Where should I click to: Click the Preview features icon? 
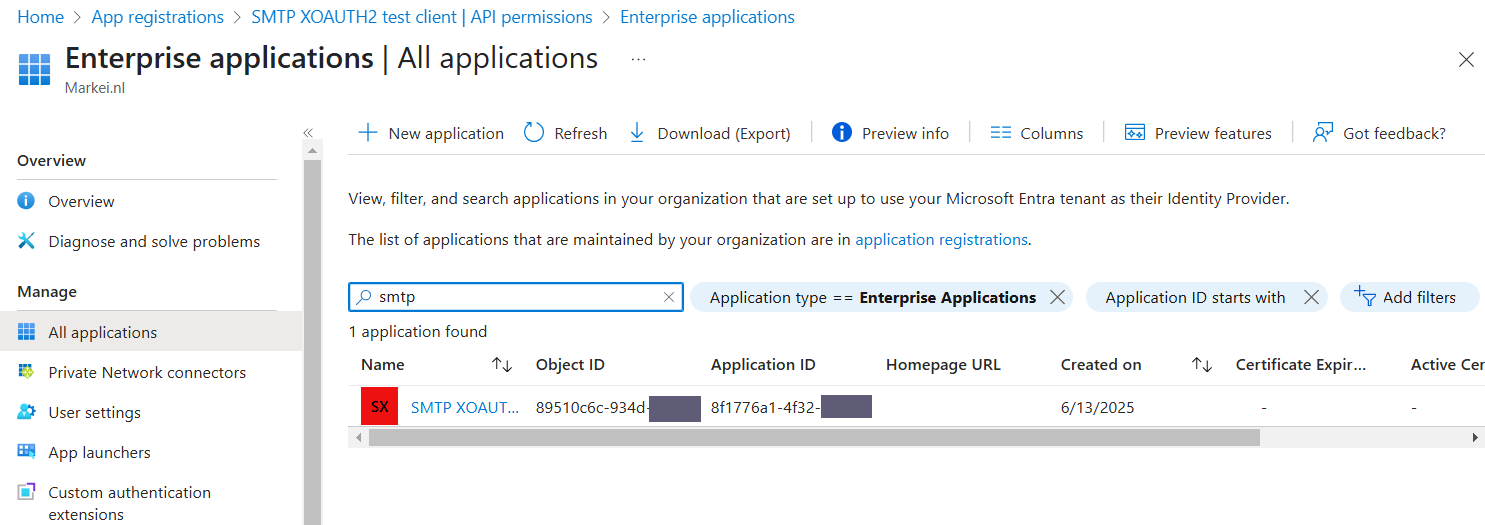1134,133
